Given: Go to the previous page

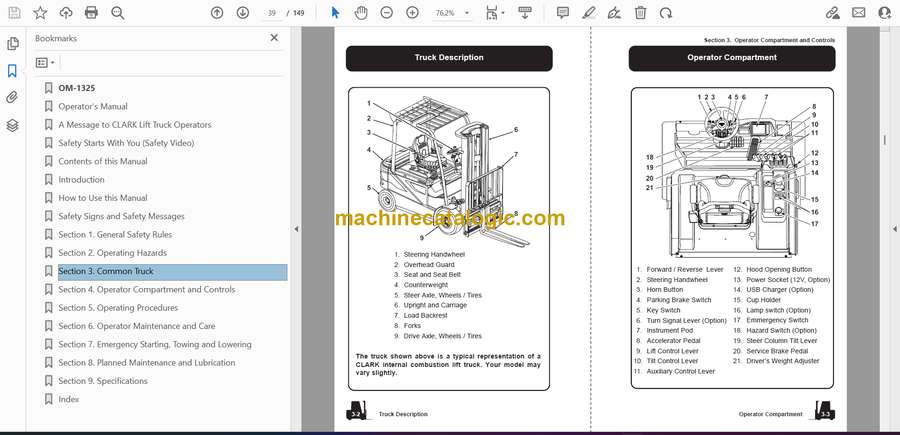Looking at the screenshot, I should coord(217,13).
